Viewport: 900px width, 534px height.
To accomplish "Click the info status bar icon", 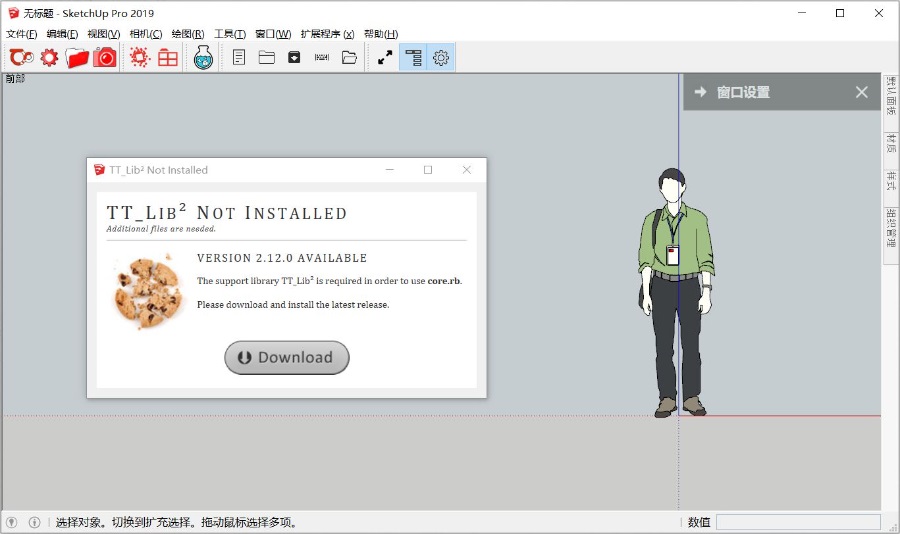I will (34, 523).
